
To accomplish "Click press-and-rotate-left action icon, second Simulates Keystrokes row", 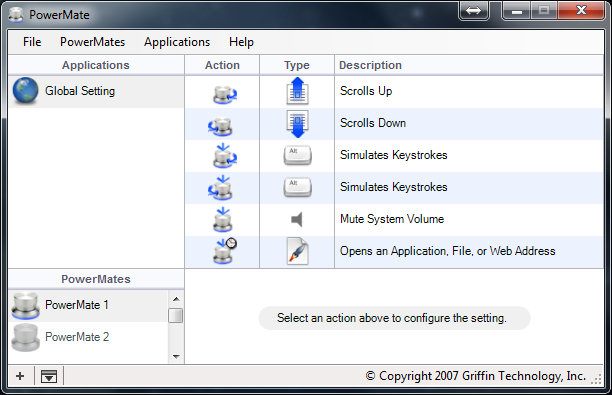I will point(221,188).
